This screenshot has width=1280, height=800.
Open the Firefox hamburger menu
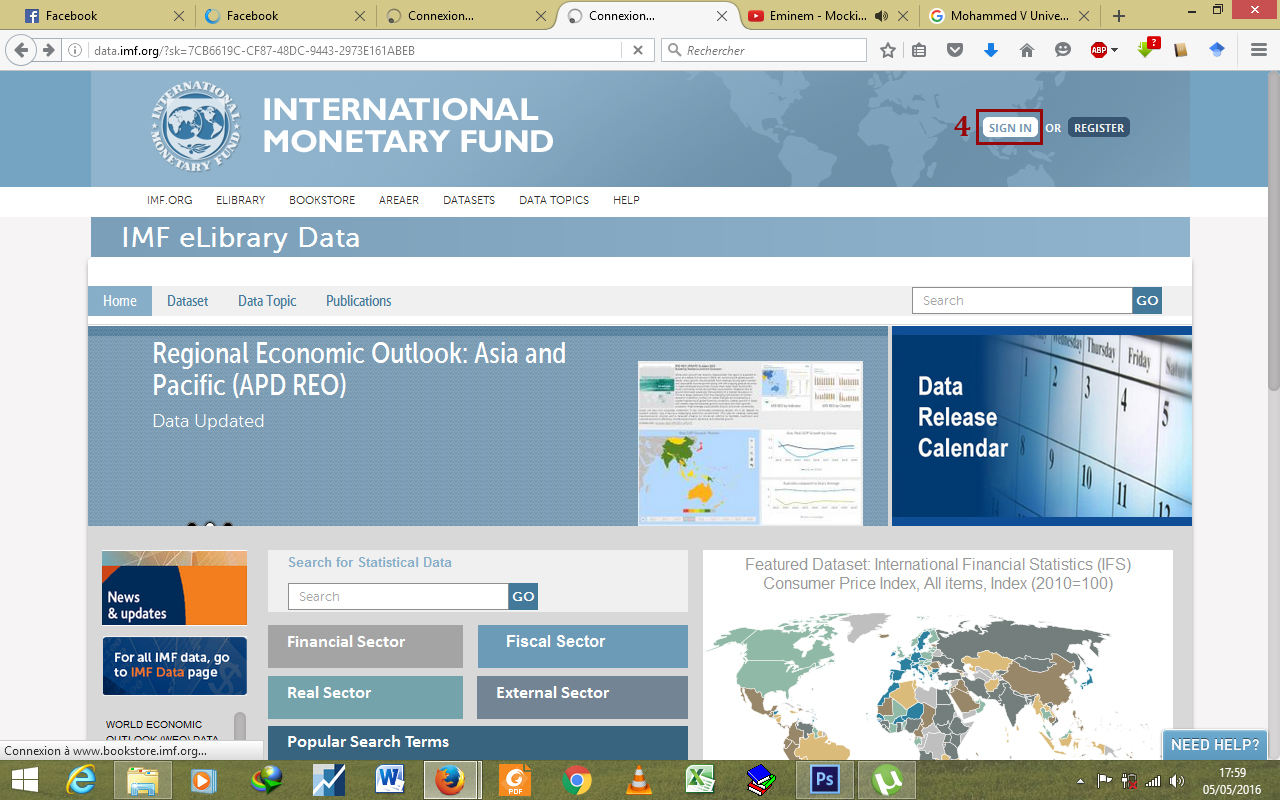coord(1259,50)
